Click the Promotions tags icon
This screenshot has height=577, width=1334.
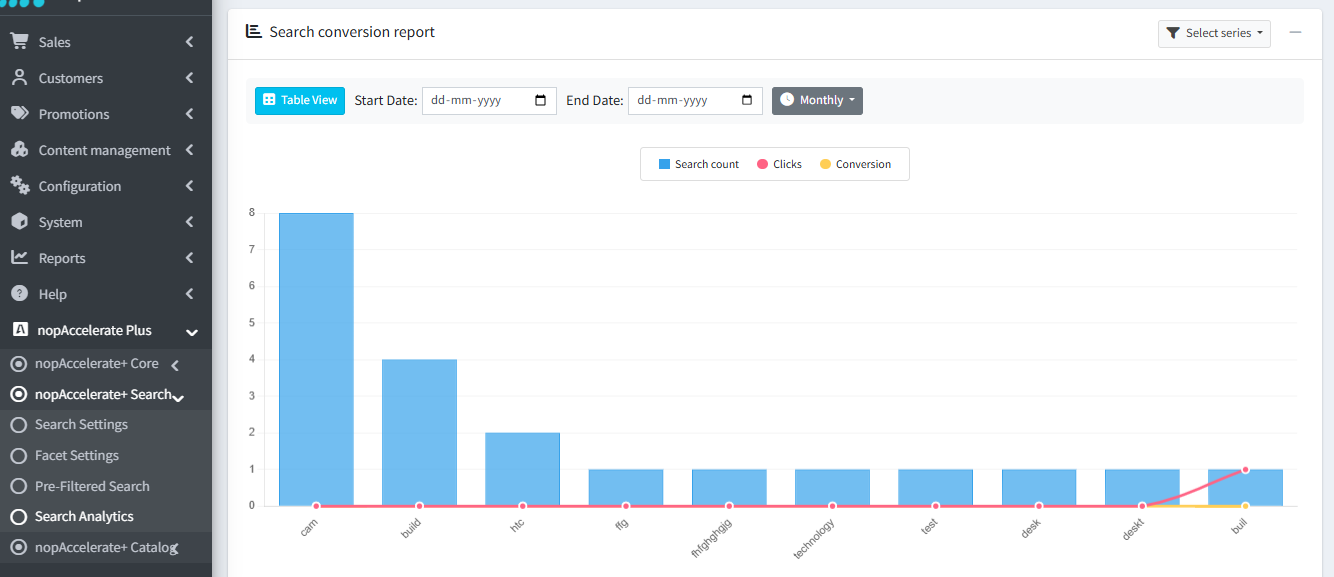coord(19,114)
